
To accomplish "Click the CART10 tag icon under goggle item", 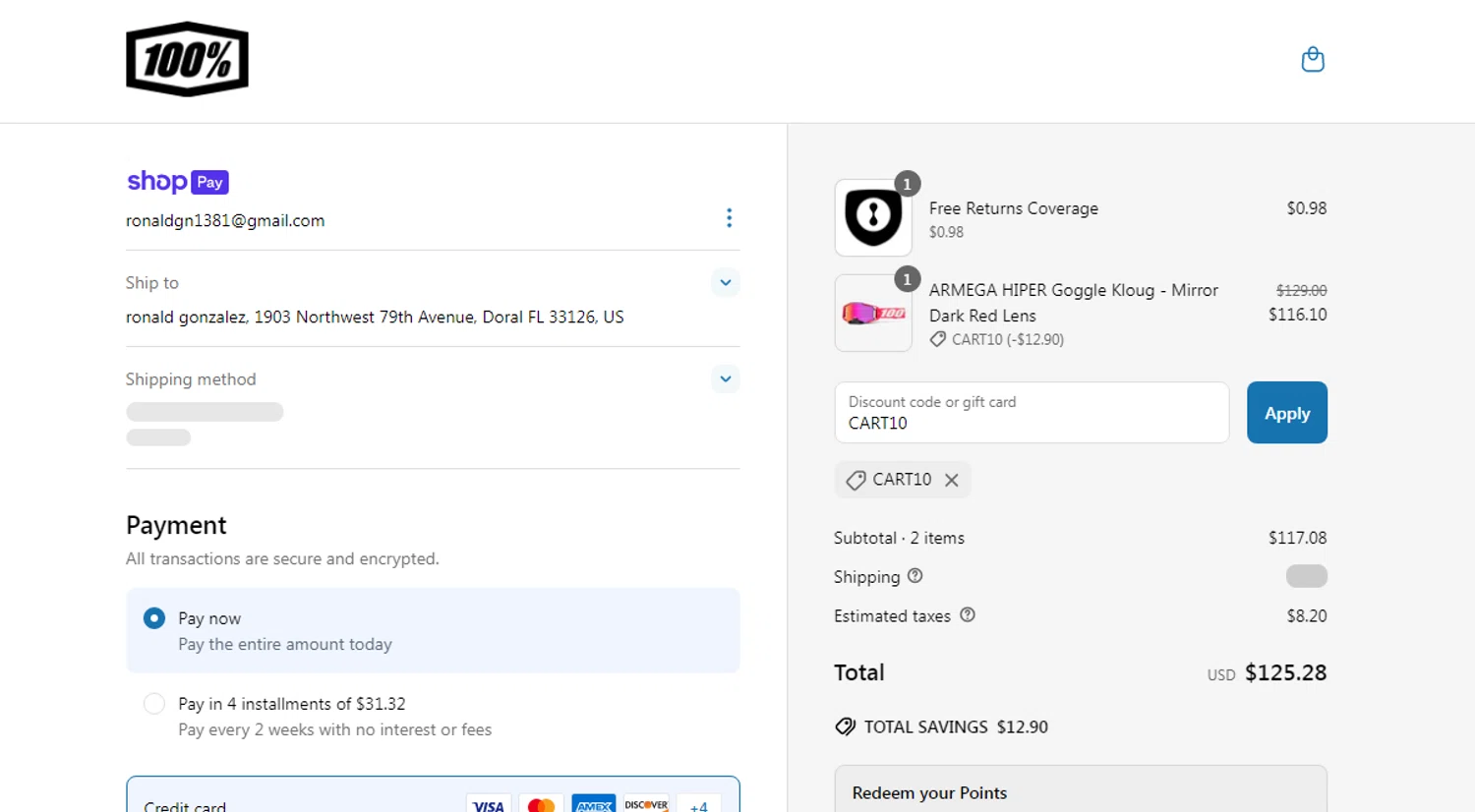I will click(x=938, y=339).
